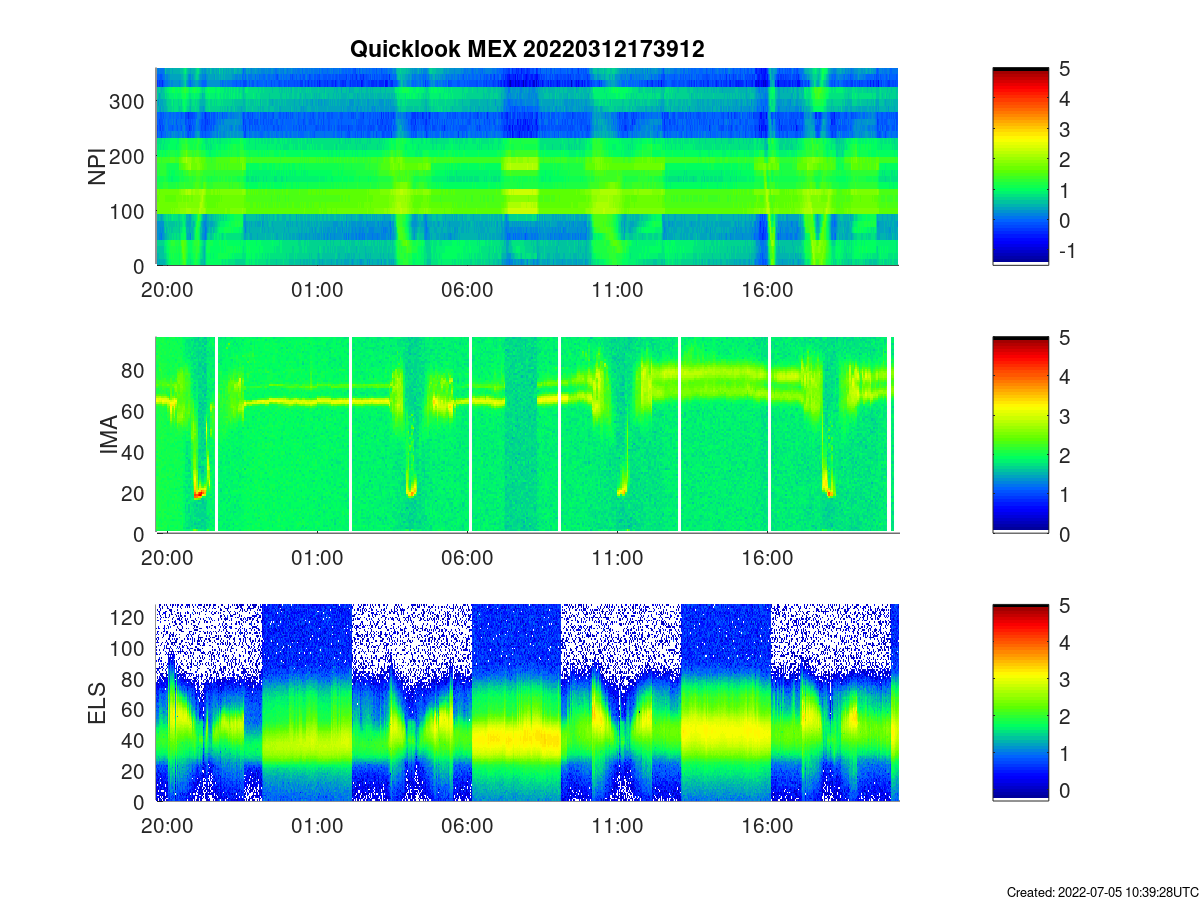Click the 4 label on IMA colorbar
The width and height of the screenshot is (1200, 900).
pos(1064,377)
